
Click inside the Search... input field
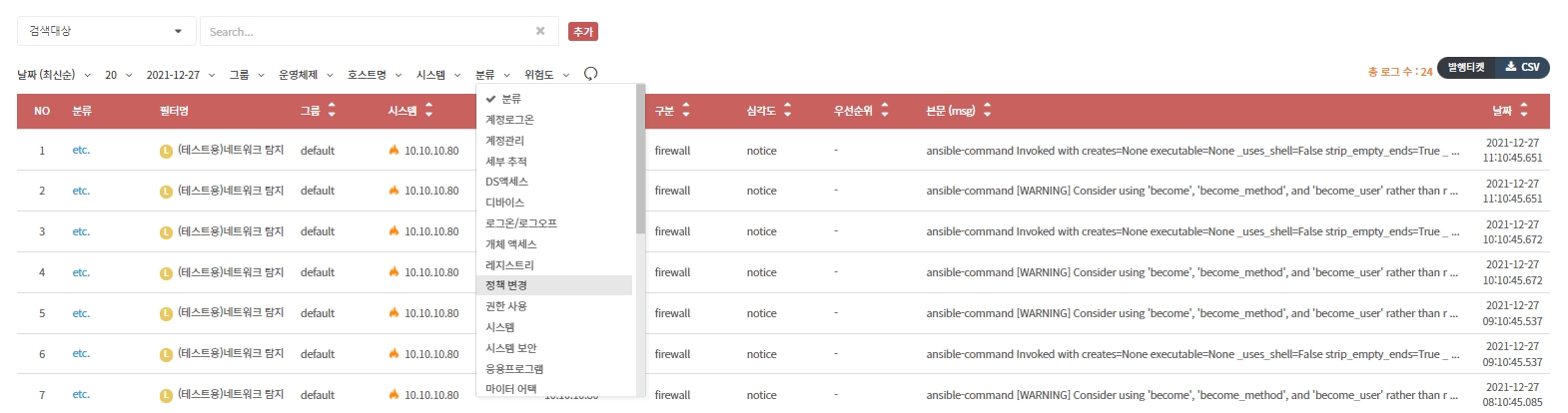365,32
